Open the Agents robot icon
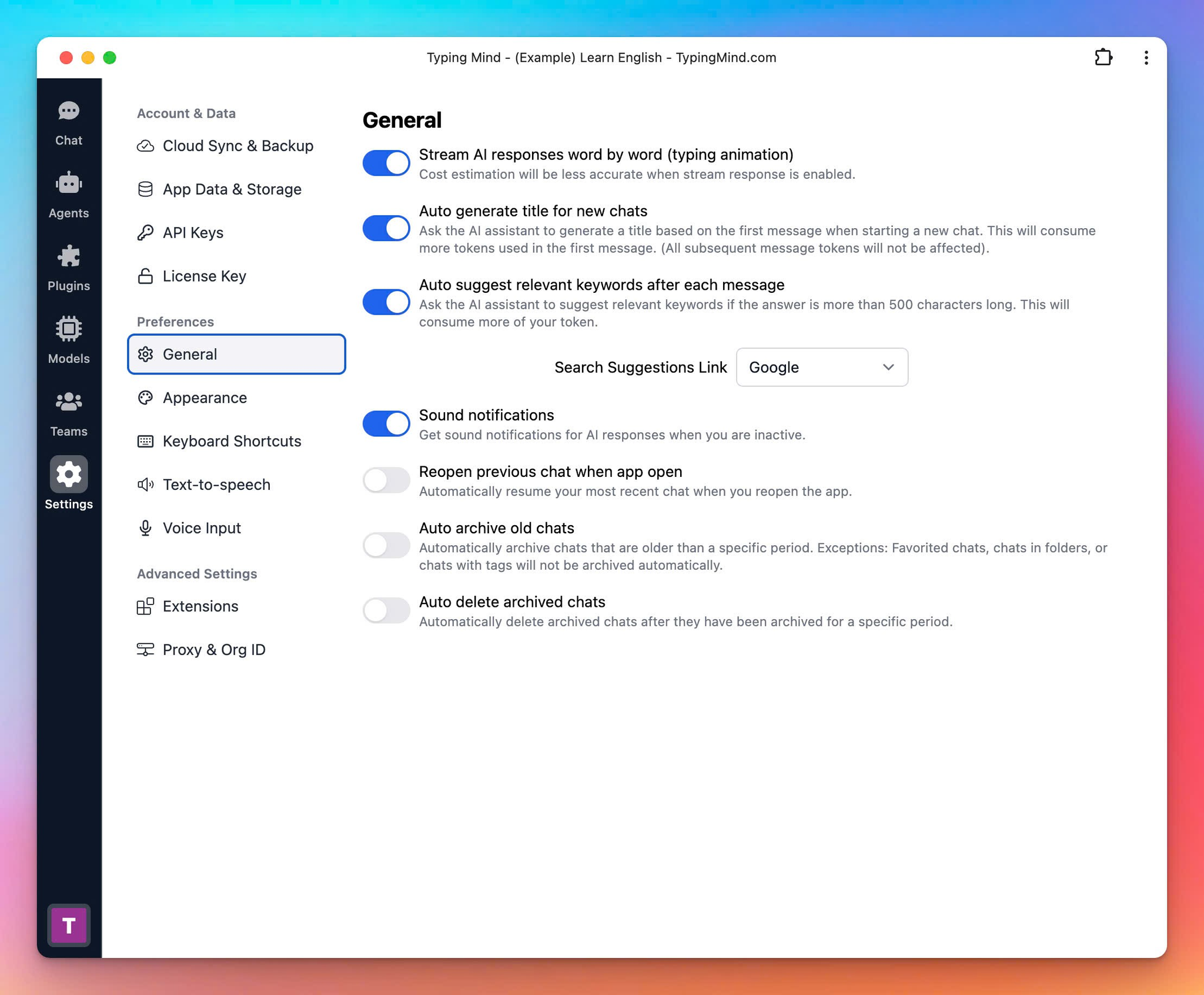This screenshot has width=1204, height=995. pyautogui.click(x=69, y=183)
